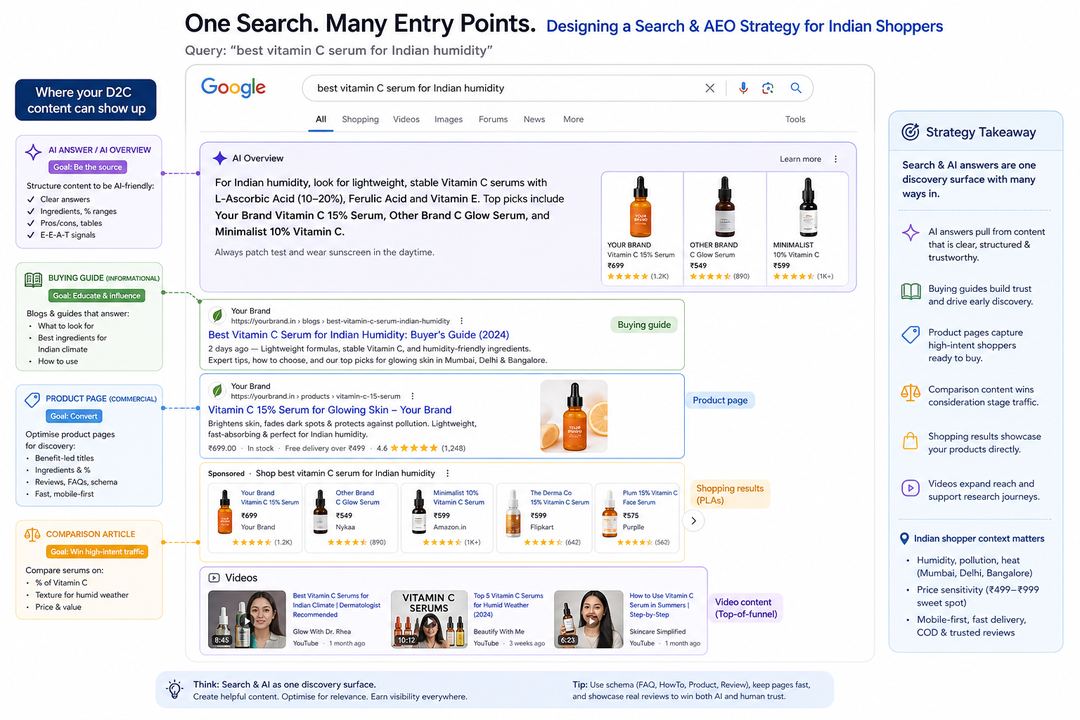
Task: Click video play icon beside Videos expand reach
Action: (911, 488)
